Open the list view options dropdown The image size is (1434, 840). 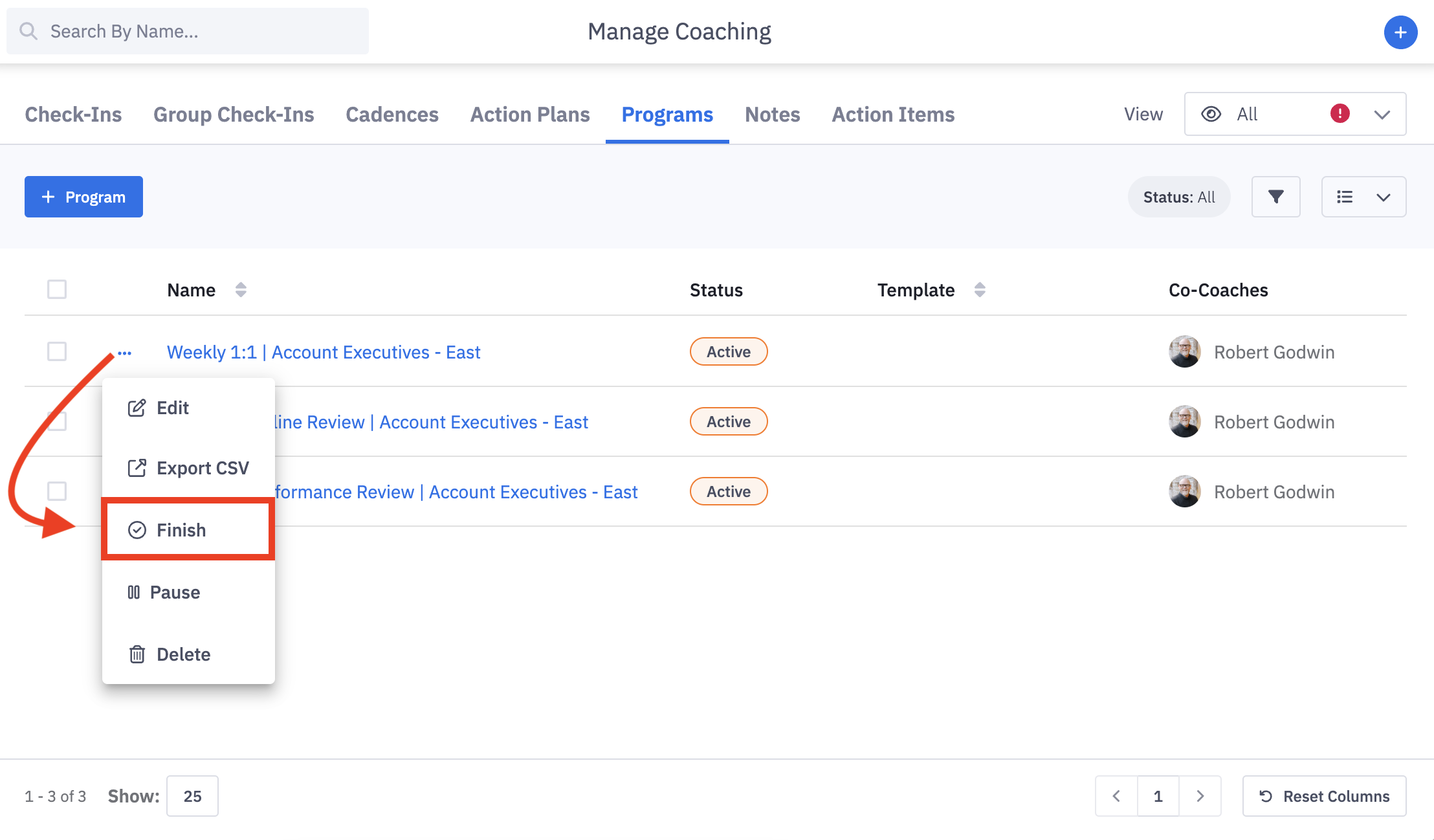pyautogui.click(x=1363, y=197)
